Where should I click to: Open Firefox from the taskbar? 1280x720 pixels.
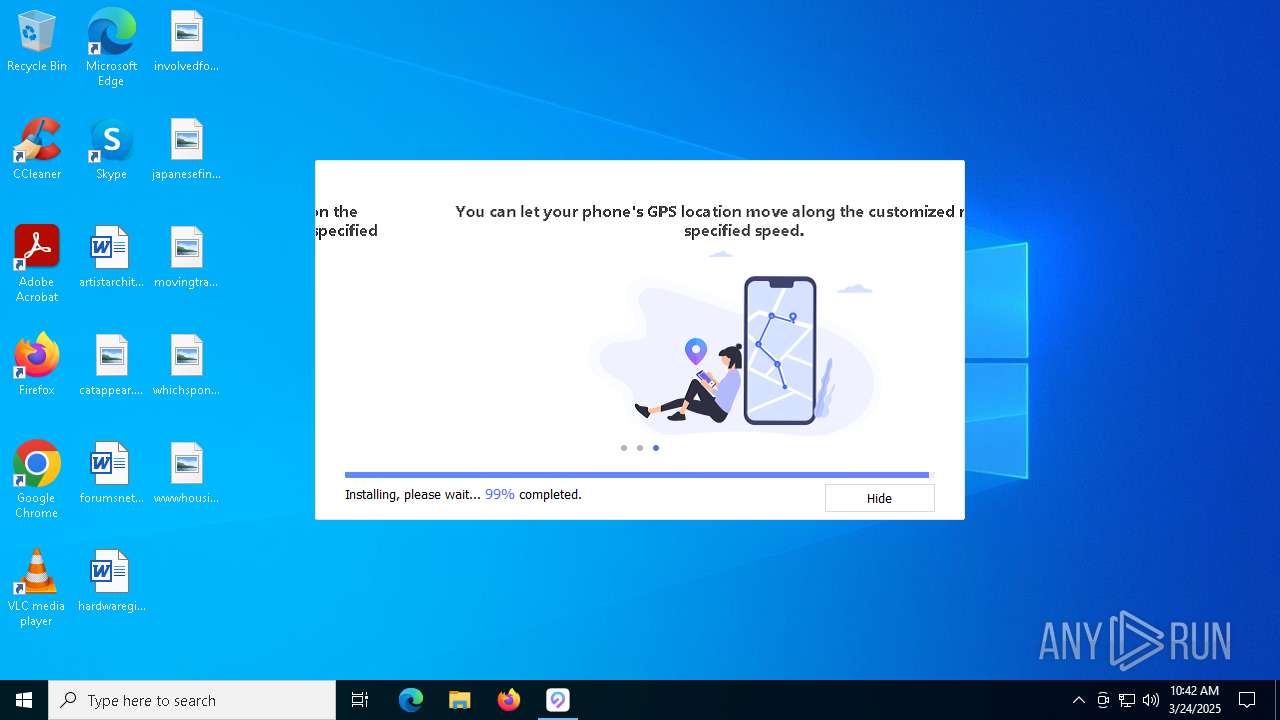point(509,700)
